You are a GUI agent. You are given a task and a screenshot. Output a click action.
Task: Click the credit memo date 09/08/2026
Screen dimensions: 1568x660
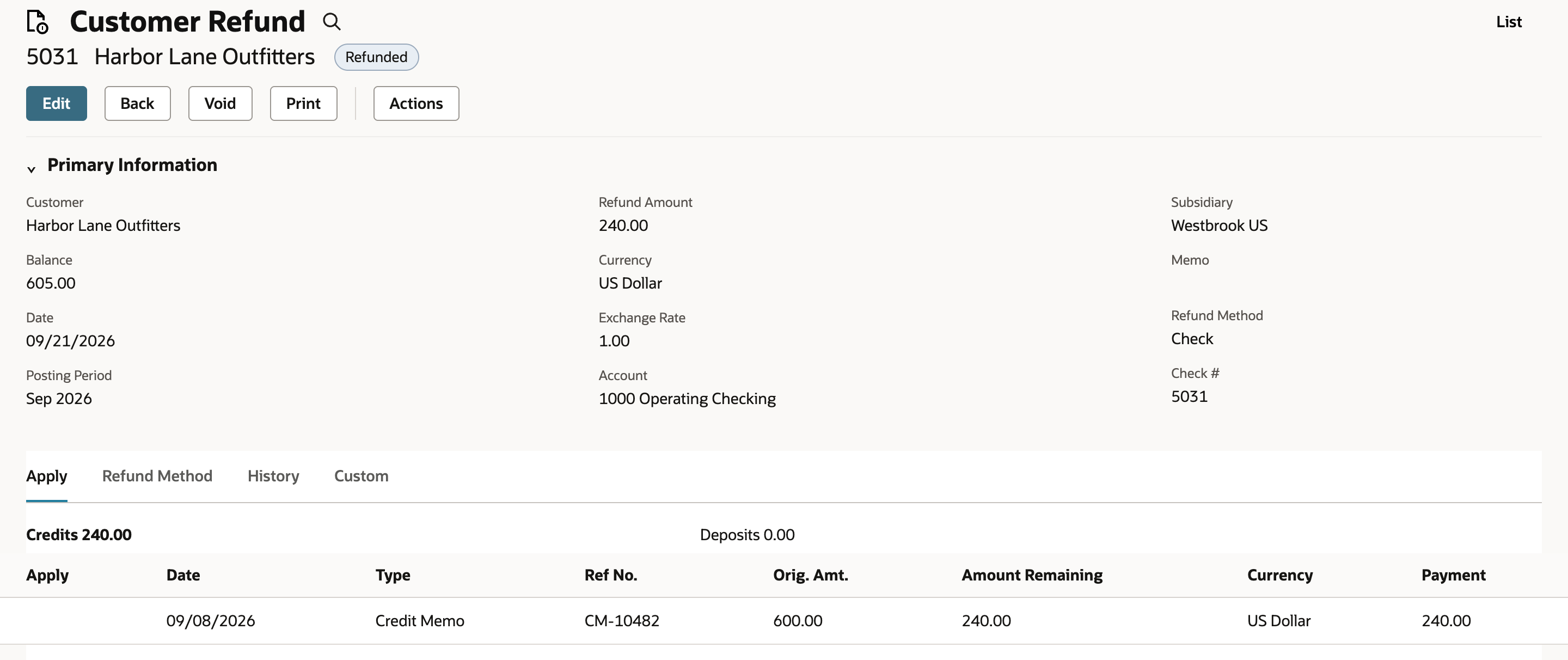[211, 620]
